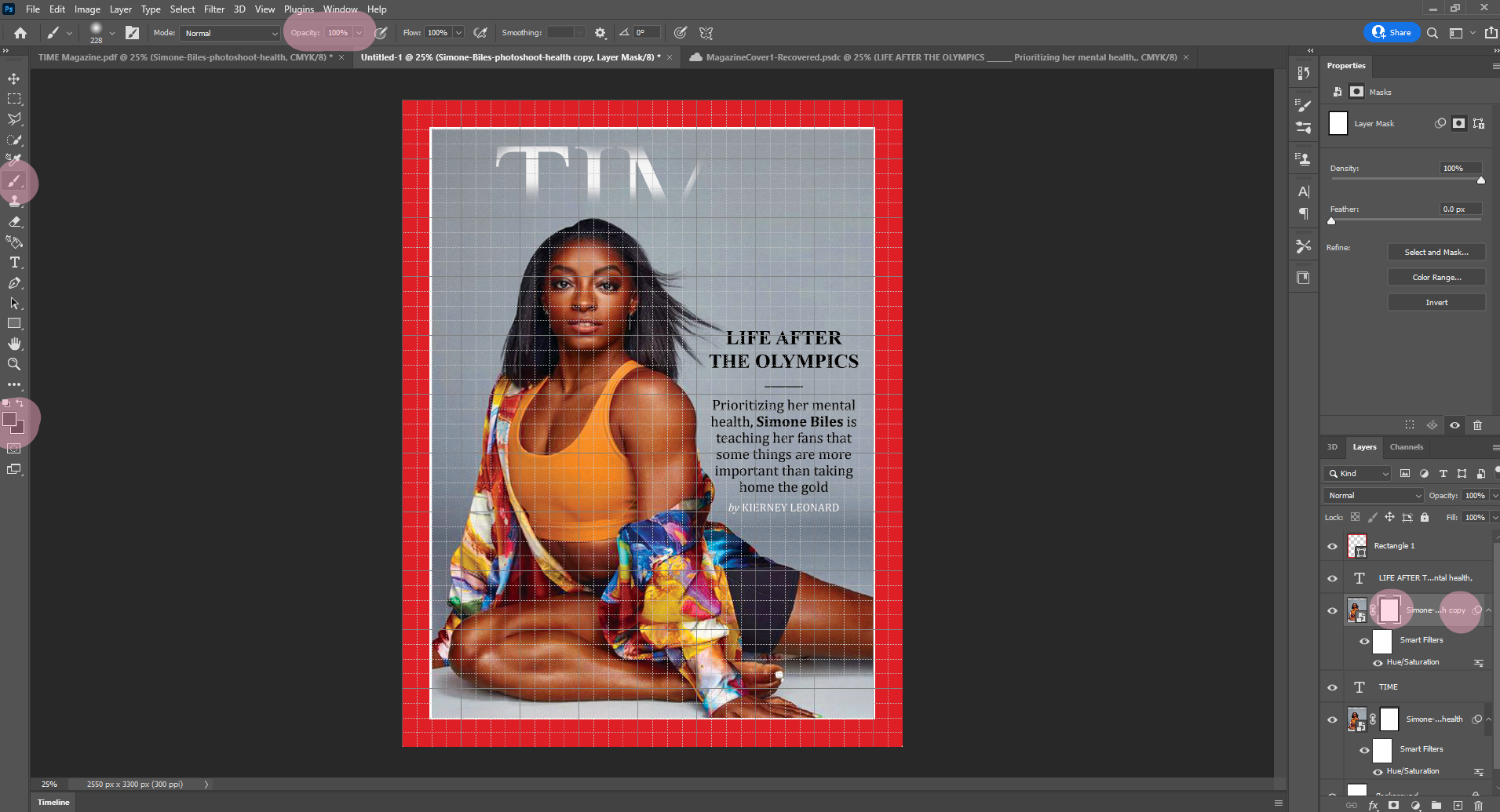1500x812 pixels.
Task: Collapse Simone-...h copy smart filters
Action: pos(1488,610)
